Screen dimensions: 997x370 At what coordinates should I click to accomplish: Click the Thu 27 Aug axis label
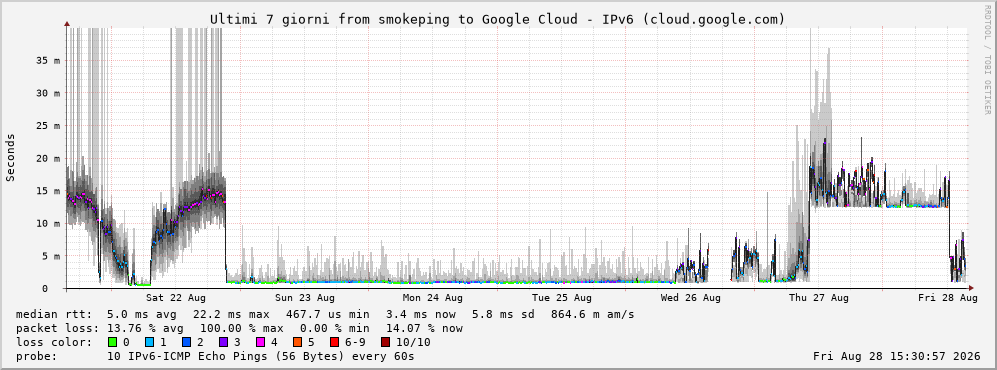tap(819, 298)
